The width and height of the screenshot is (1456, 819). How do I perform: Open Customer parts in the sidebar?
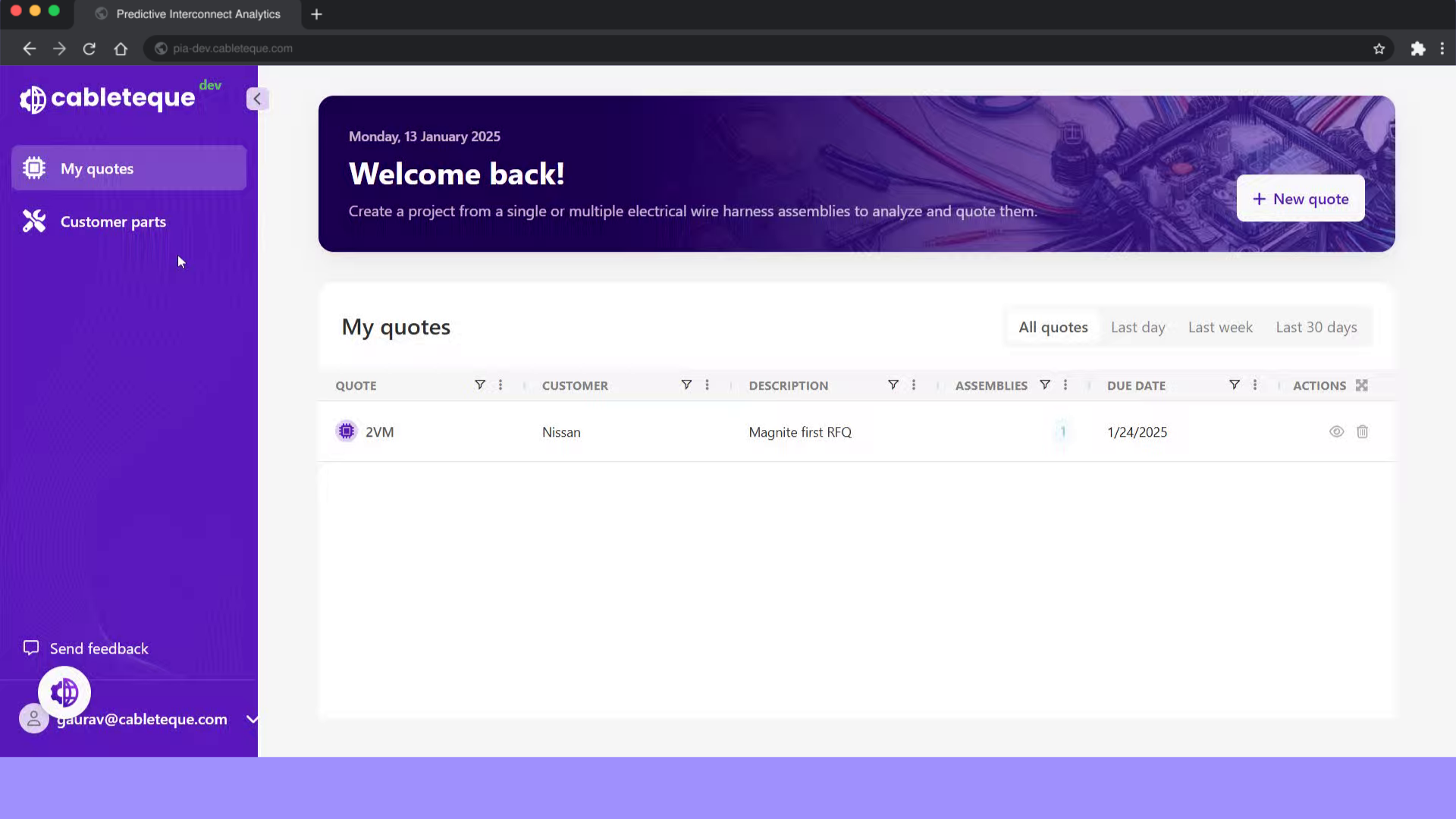(x=113, y=221)
